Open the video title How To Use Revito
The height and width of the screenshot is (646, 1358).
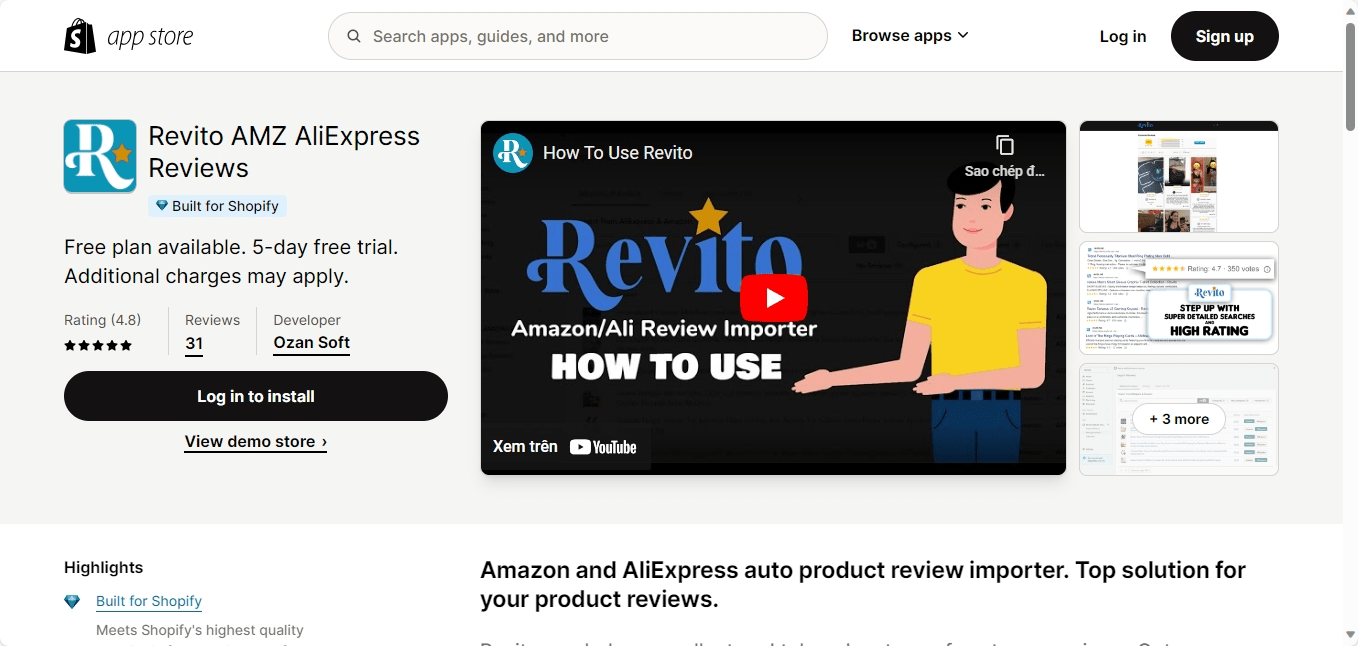click(x=618, y=153)
